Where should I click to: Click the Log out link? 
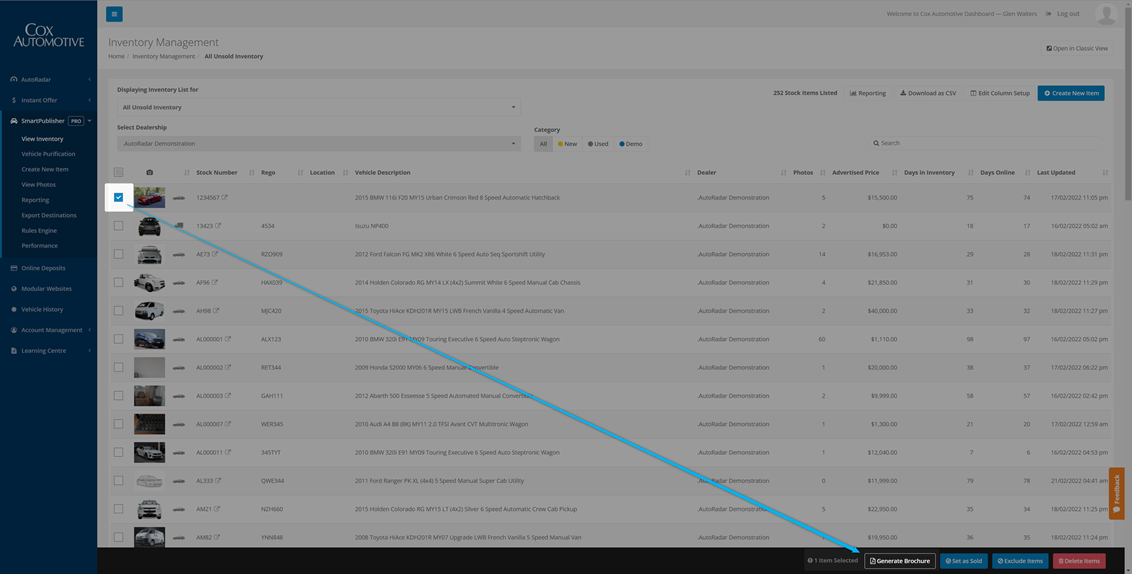(1063, 14)
